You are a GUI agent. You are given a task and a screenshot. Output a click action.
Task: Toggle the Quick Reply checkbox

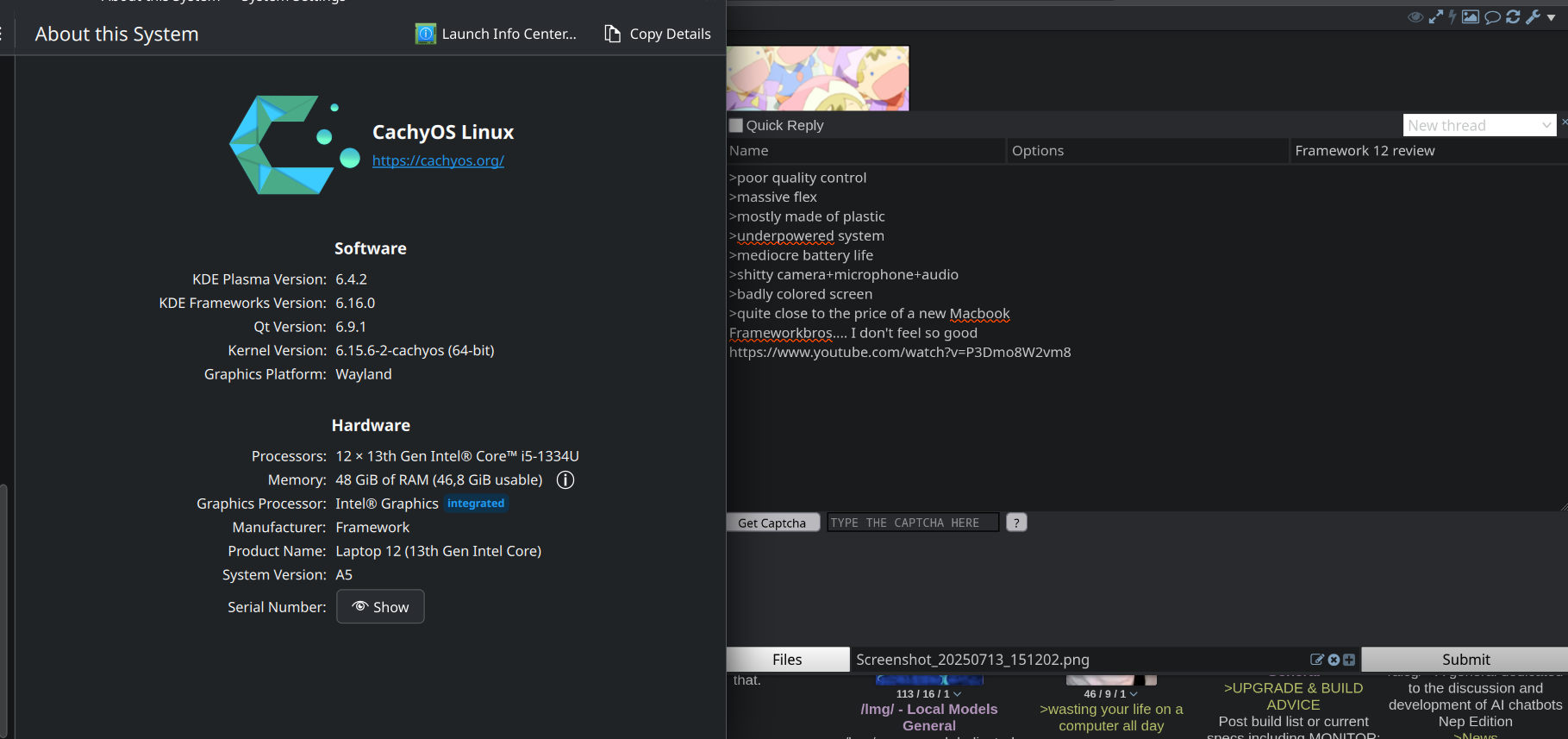coord(736,125)
